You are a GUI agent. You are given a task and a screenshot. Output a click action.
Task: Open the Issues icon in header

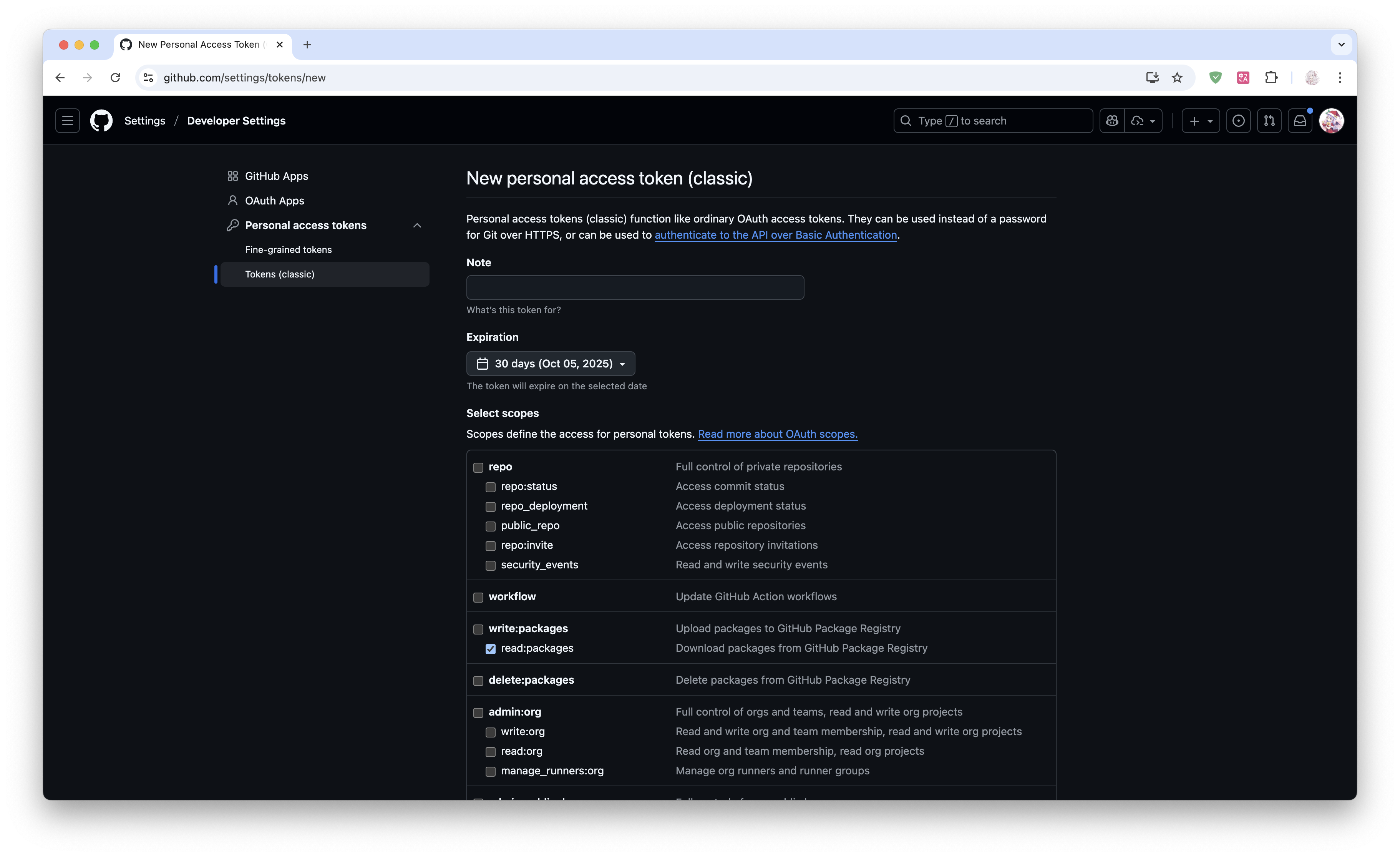click(x=1239, y=121)
